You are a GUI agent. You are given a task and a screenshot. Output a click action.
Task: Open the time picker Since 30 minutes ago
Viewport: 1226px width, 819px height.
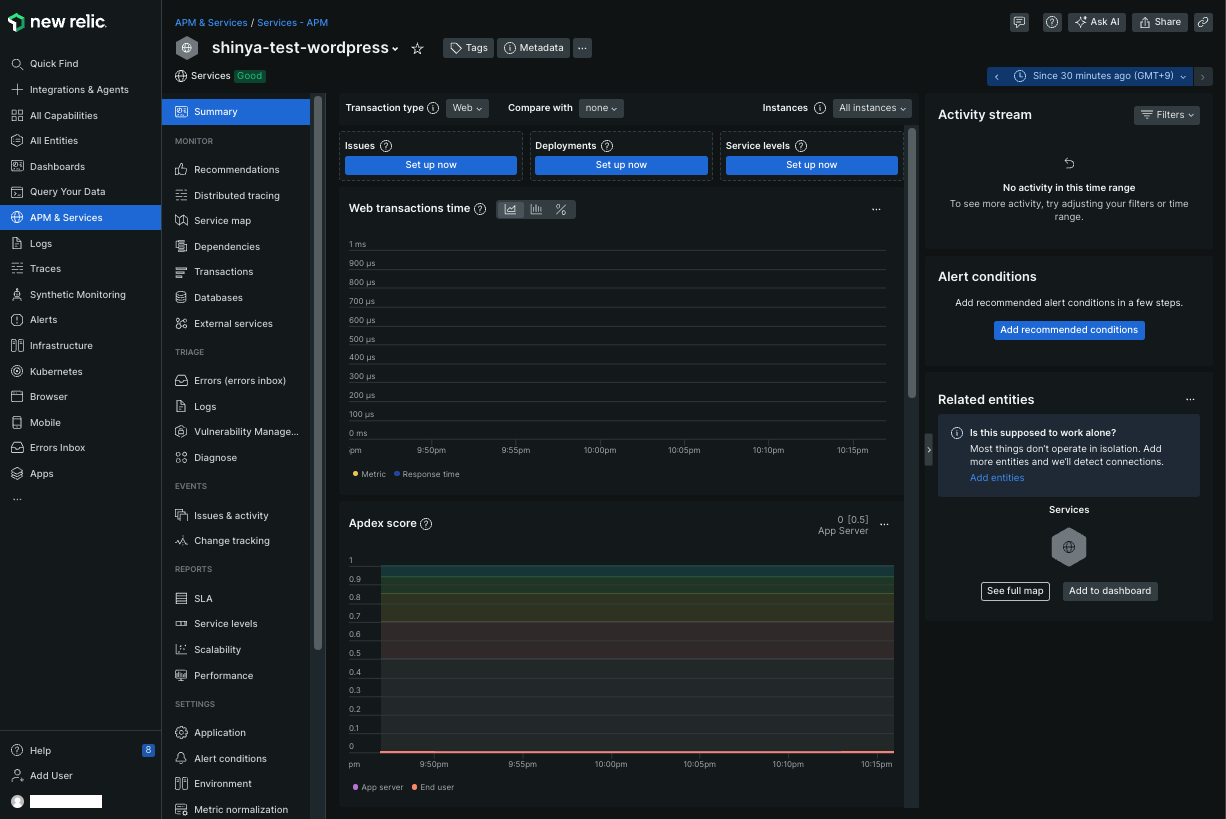tap(1100, 76)
